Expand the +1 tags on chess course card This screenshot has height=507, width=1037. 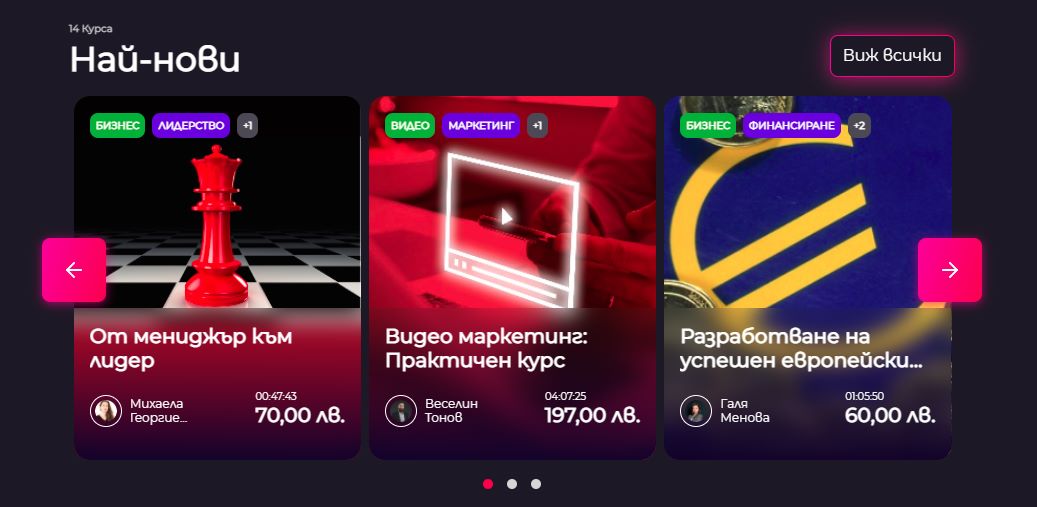(247, 126)
